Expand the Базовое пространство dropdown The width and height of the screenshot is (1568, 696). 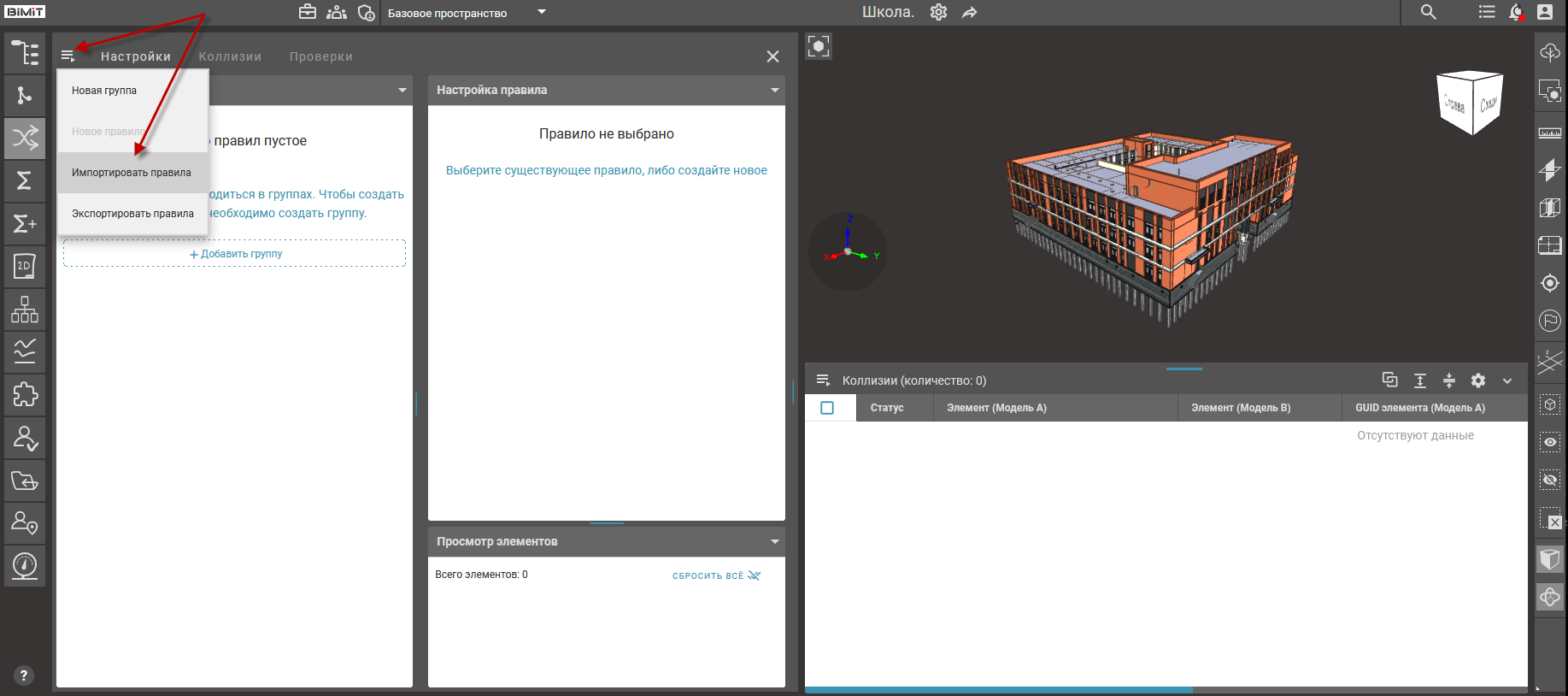point(541,12)
